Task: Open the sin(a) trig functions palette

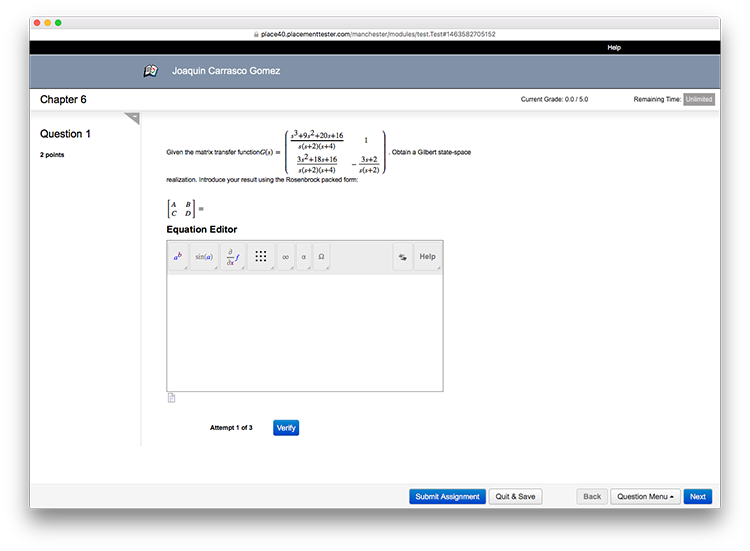Action: (204, 257)
